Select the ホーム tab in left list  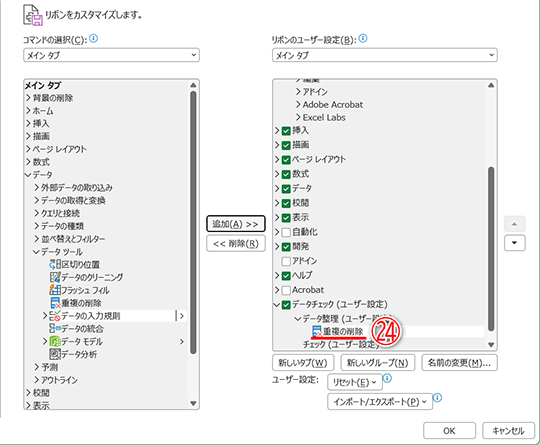coord(43,111)
